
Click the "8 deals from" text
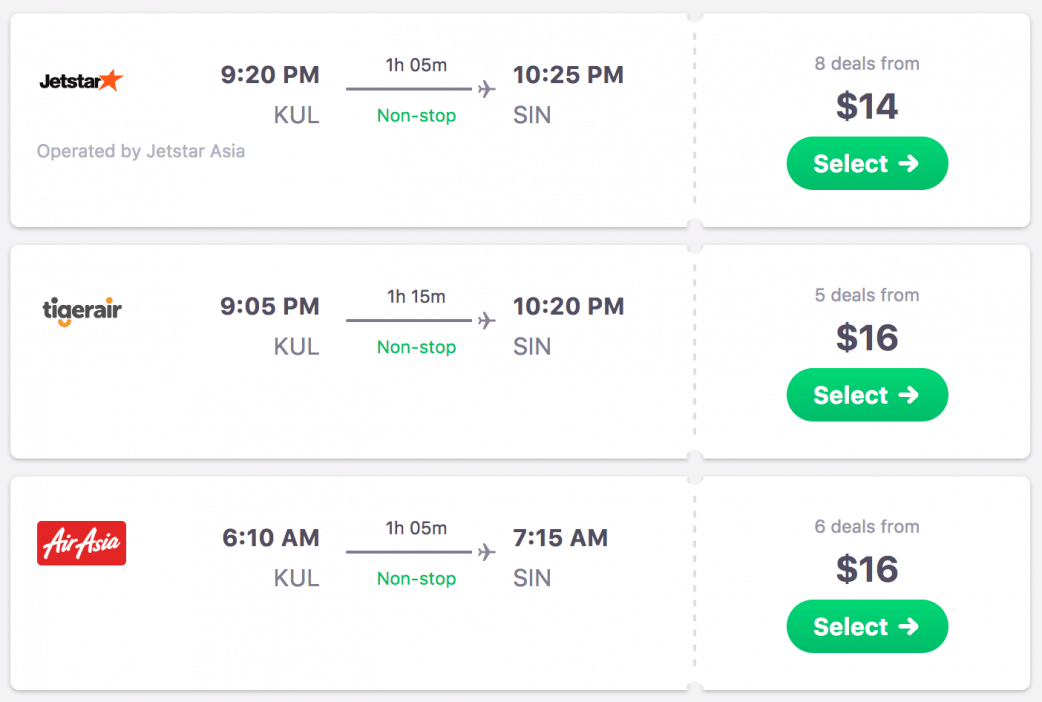point(867,64)
